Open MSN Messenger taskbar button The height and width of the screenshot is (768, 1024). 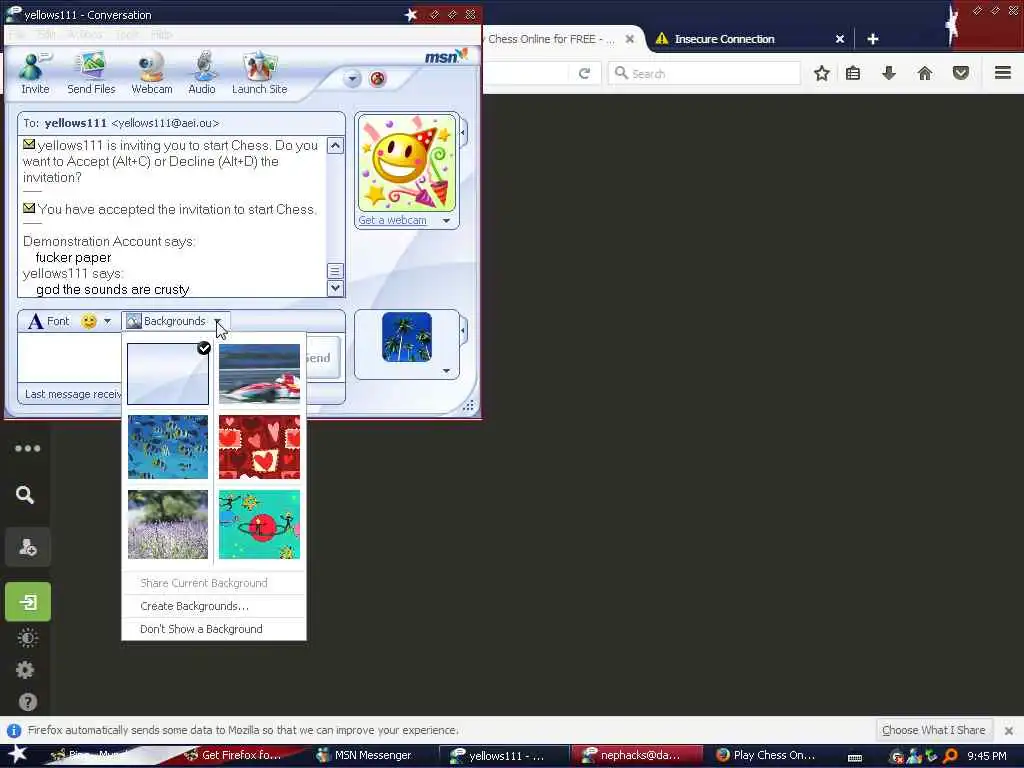click(372, 755)
